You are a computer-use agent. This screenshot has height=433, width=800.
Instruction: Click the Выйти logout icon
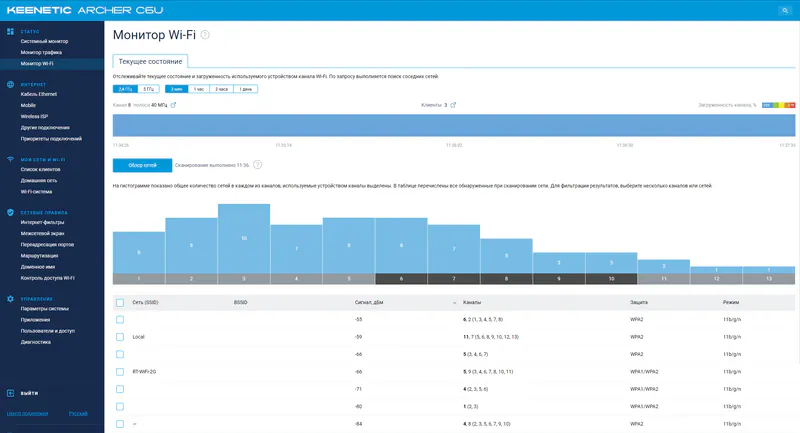pos(10,393)
